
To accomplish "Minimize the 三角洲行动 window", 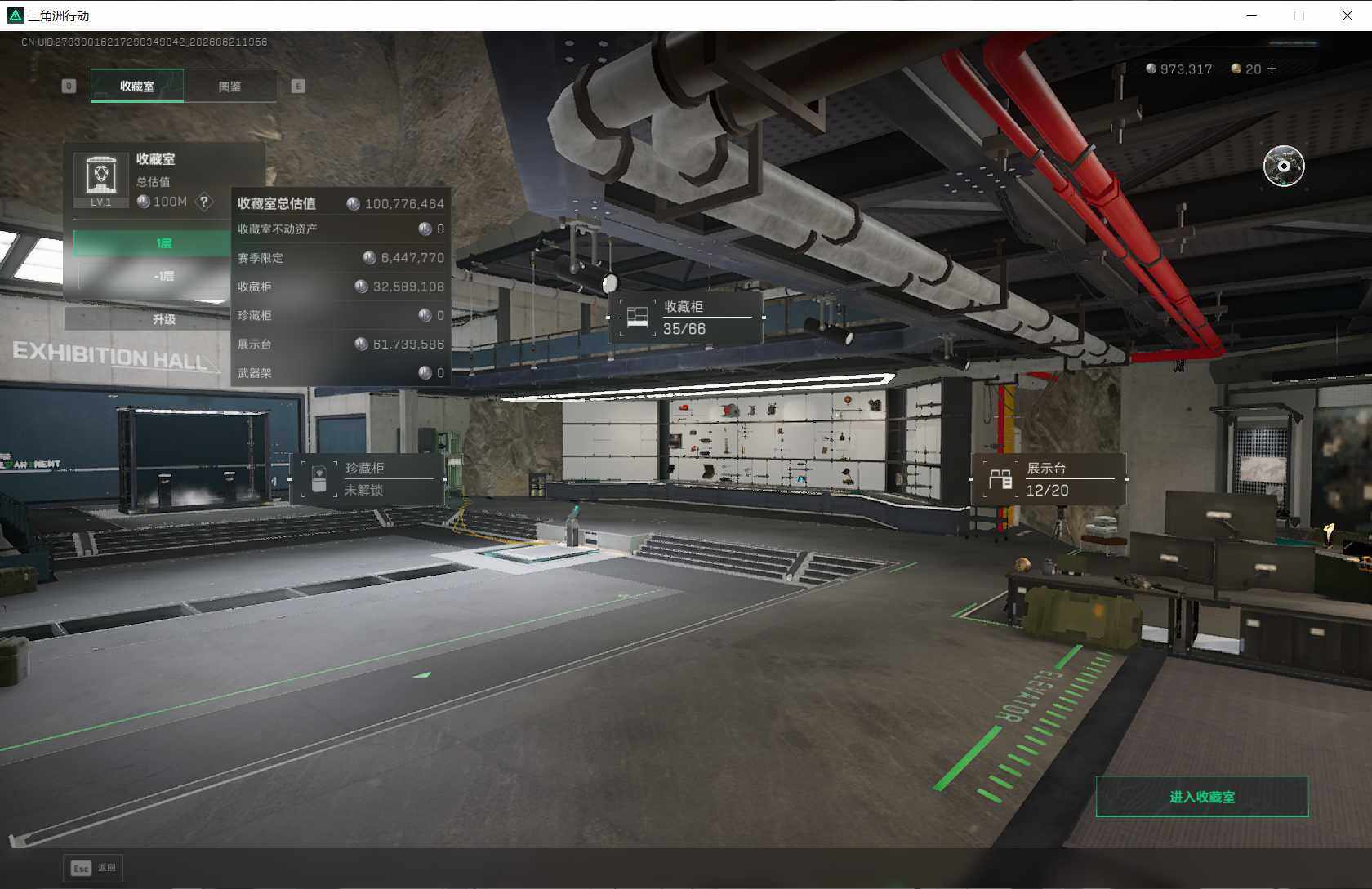I will point(1252,16).
